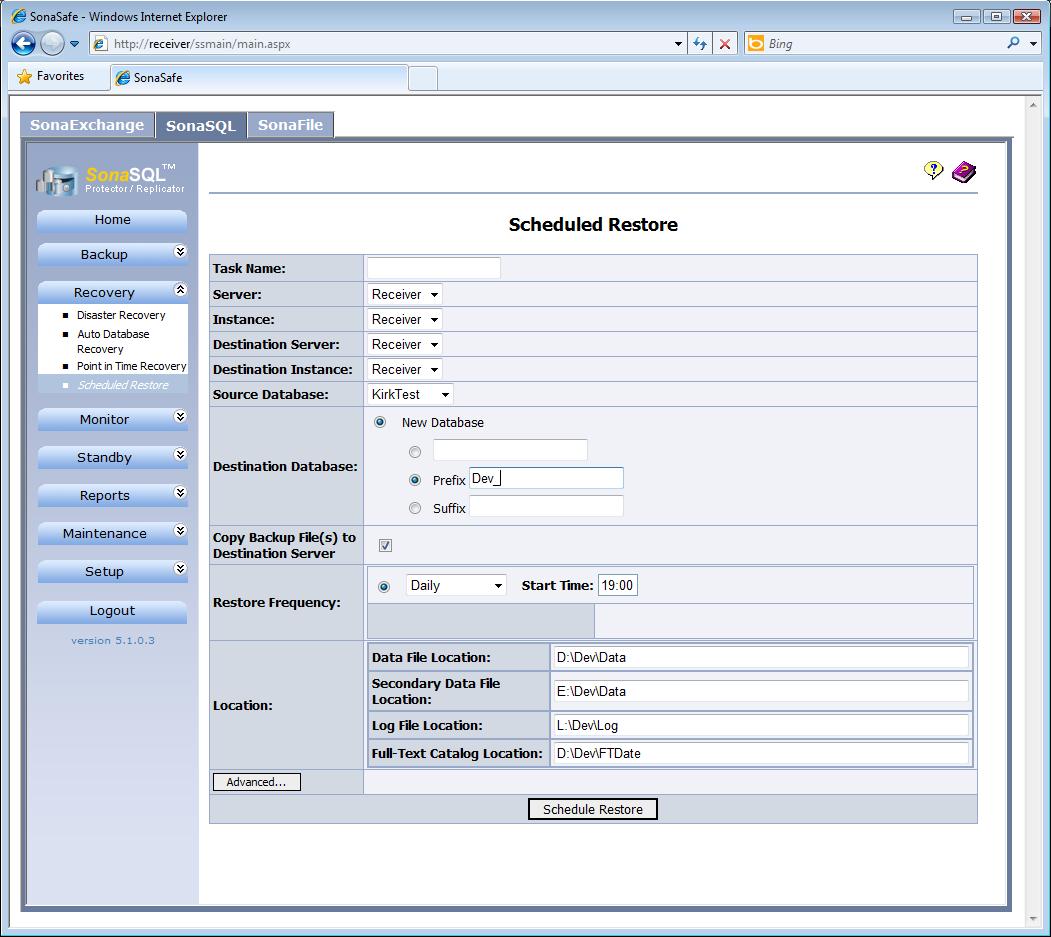
Task: Click the Refresh page icon
Action: [x=699, y=43]
